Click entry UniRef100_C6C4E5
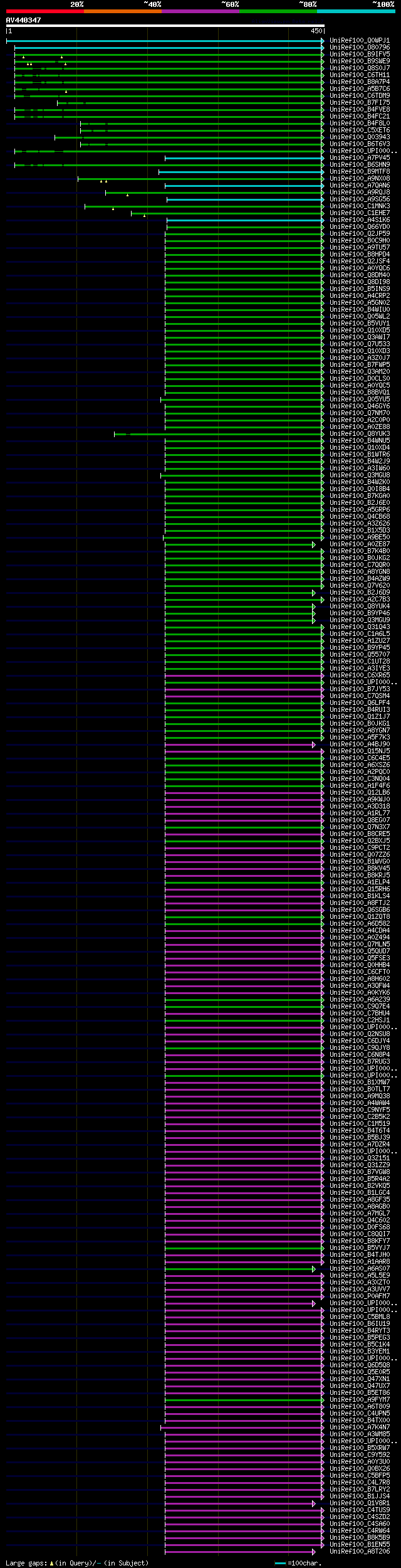 tap(360, 758)
